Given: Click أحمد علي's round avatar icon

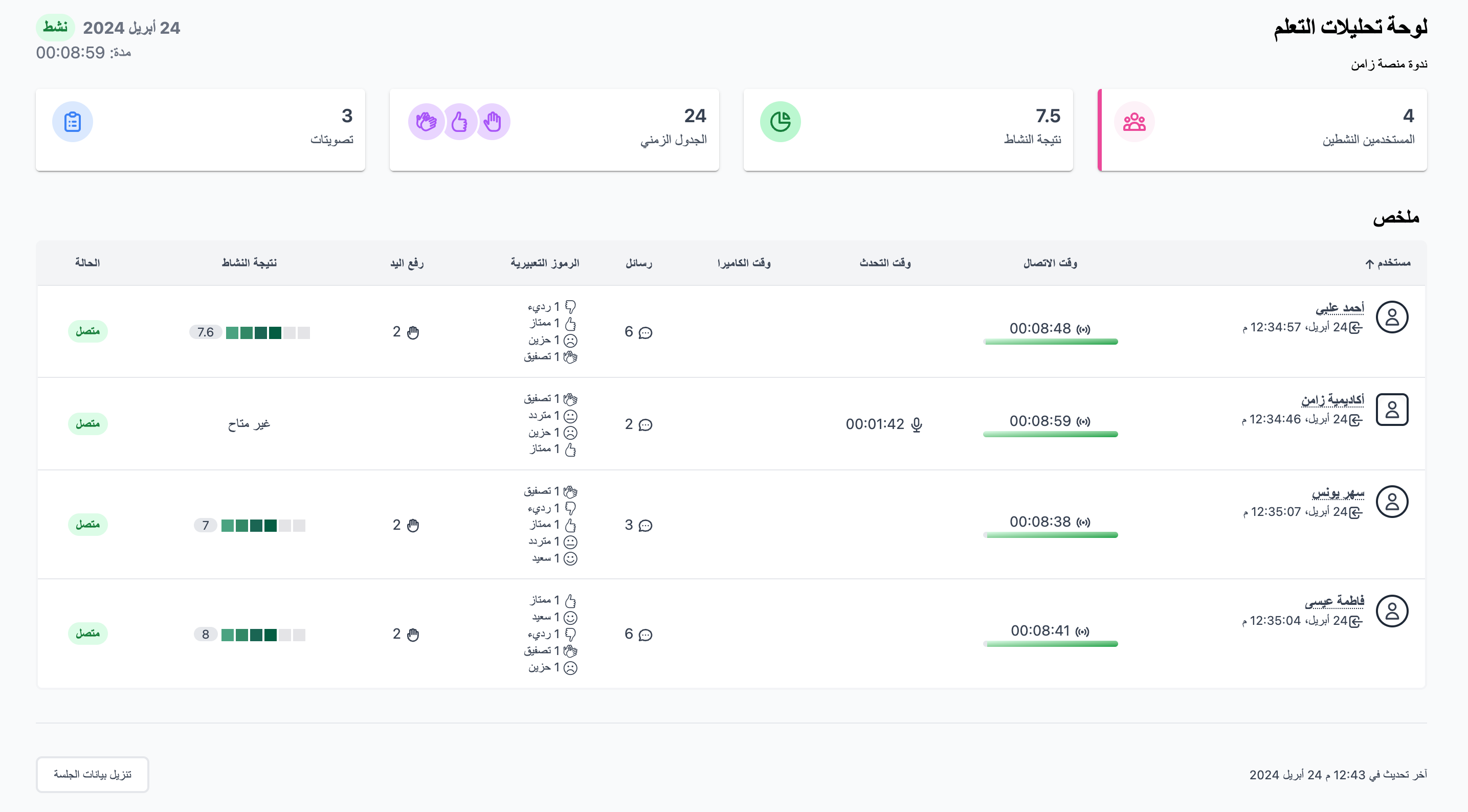Looking at the screenshot, I should [x=1392, y=318].
